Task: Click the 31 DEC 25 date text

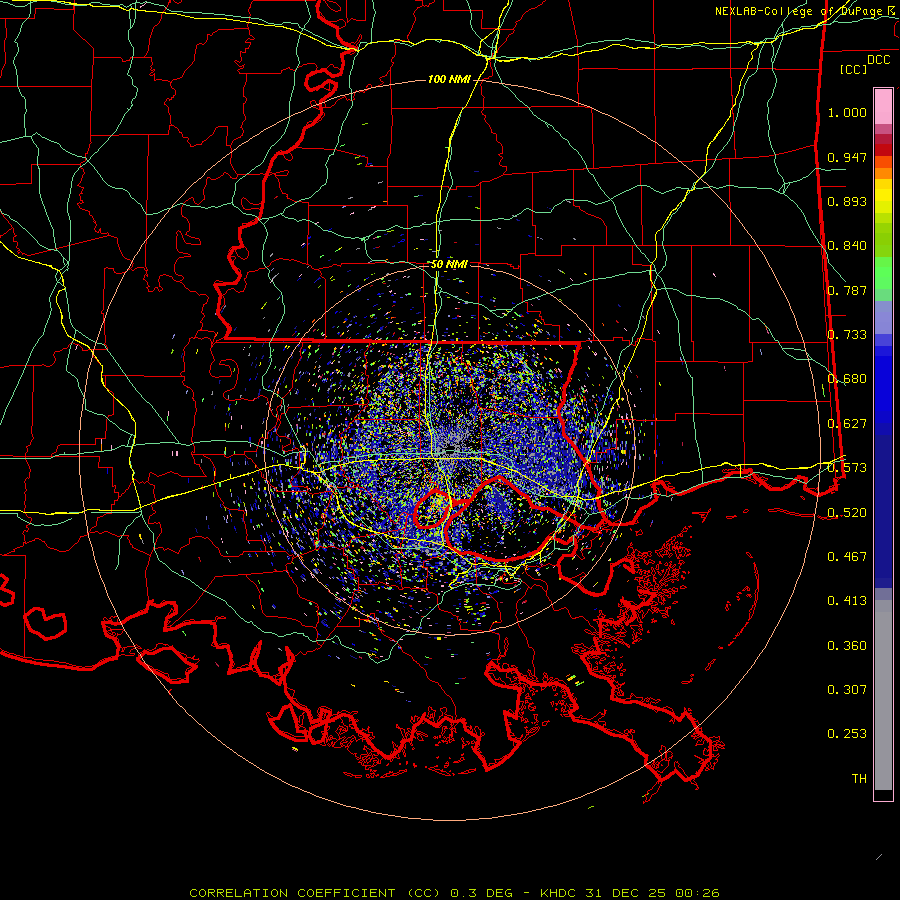Action: pos(626,893)
